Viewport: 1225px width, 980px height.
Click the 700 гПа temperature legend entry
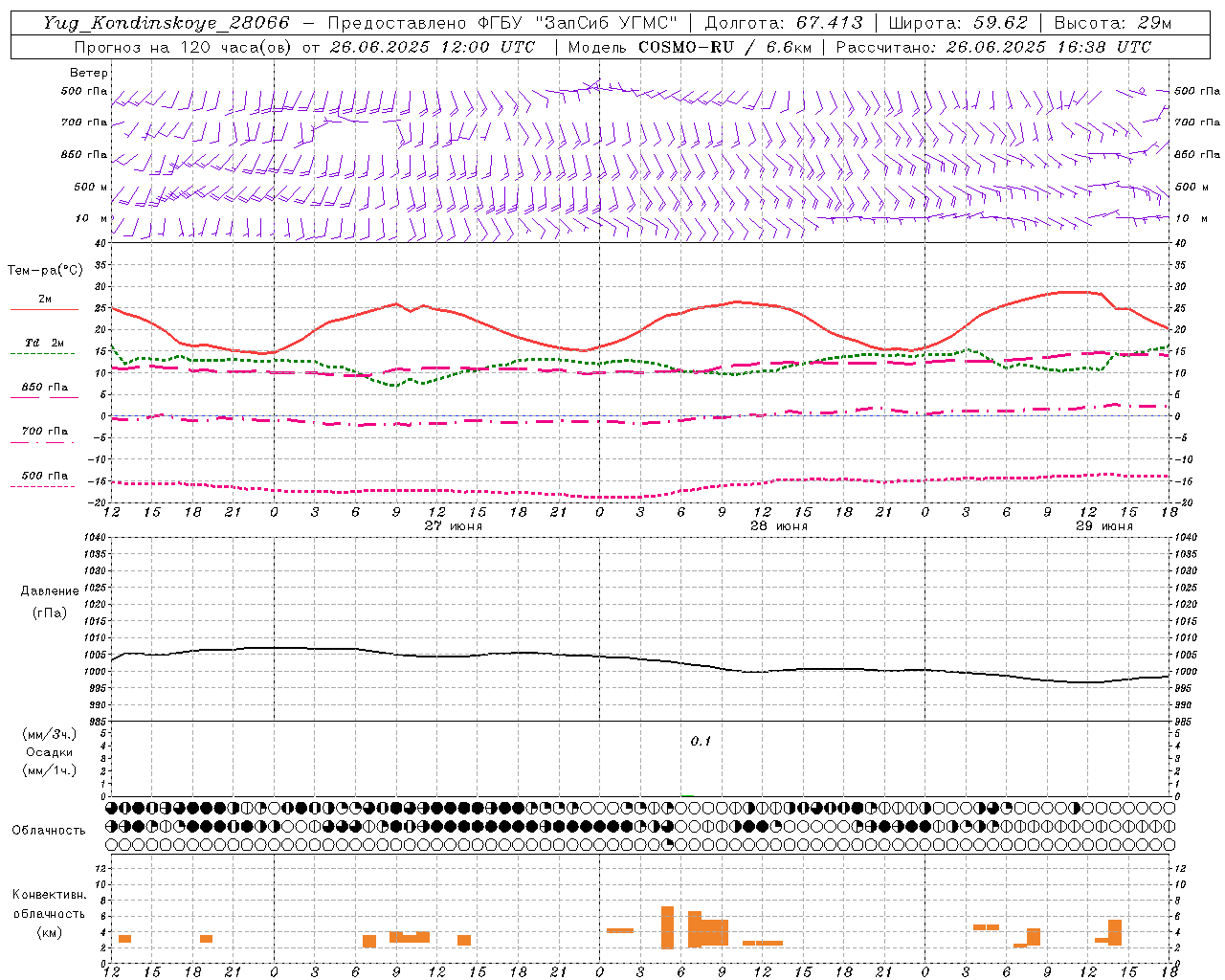44,432
